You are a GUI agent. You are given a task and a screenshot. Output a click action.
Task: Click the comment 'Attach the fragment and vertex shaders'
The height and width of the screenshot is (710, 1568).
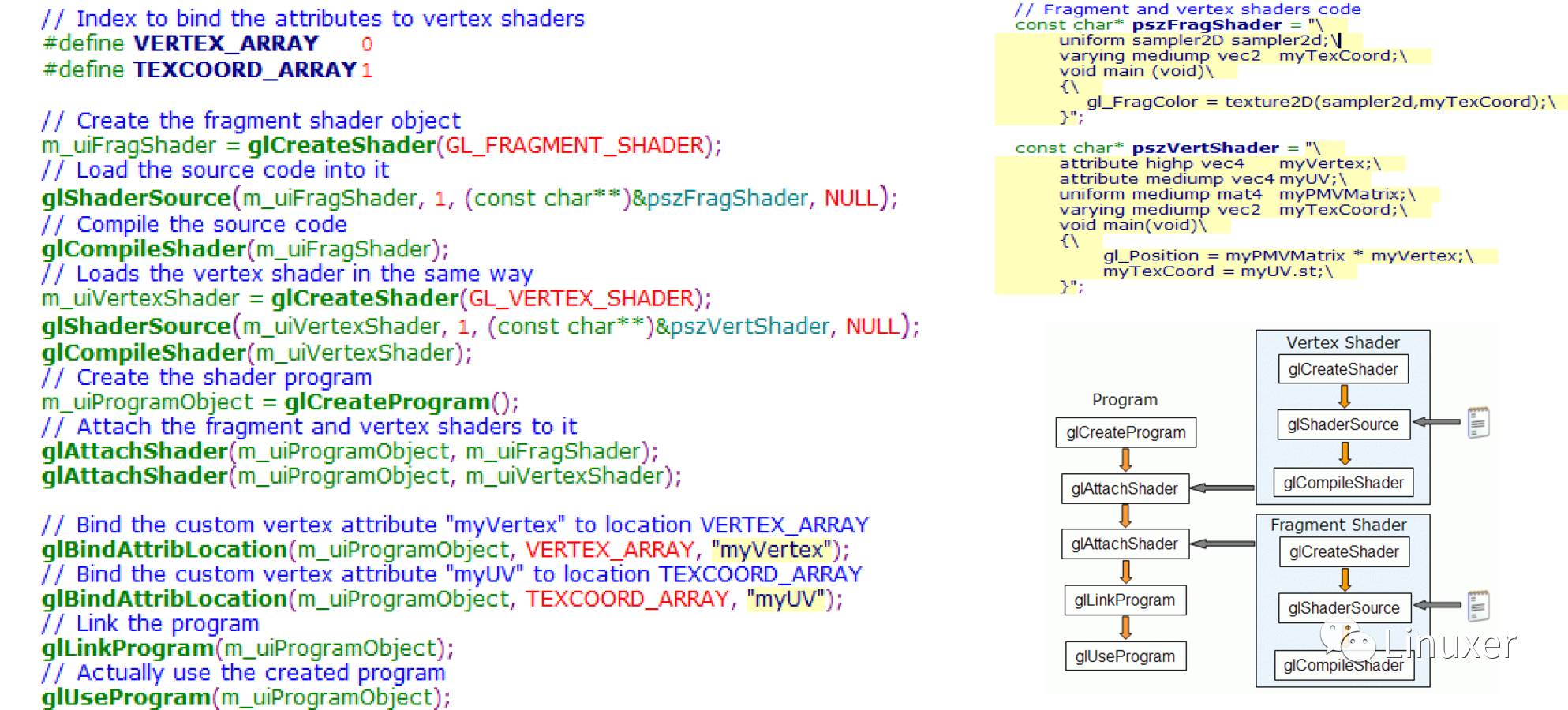click(x=309, y=426)
